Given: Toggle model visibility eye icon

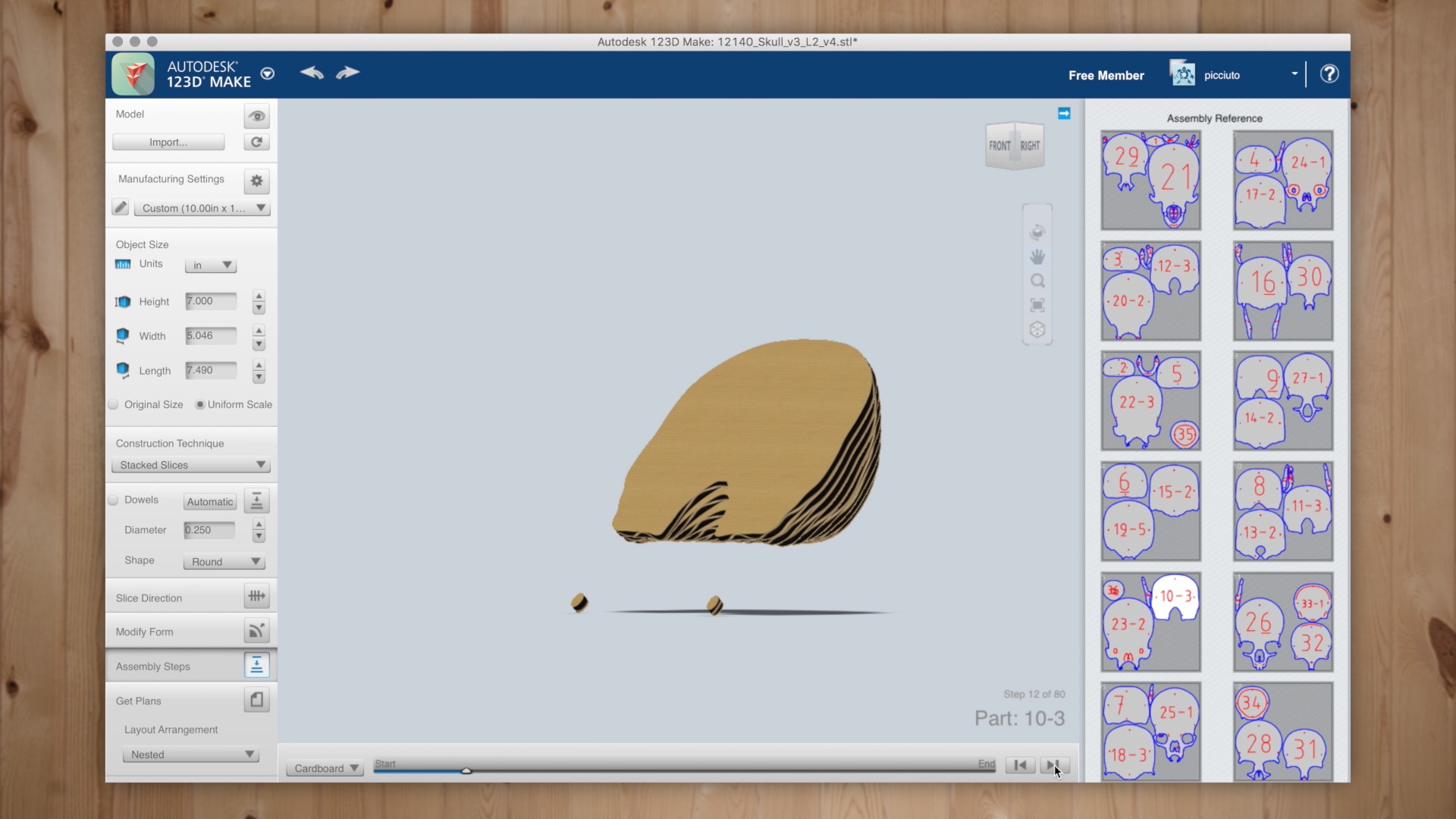Looking at the screenshot, I should point(256,116).
